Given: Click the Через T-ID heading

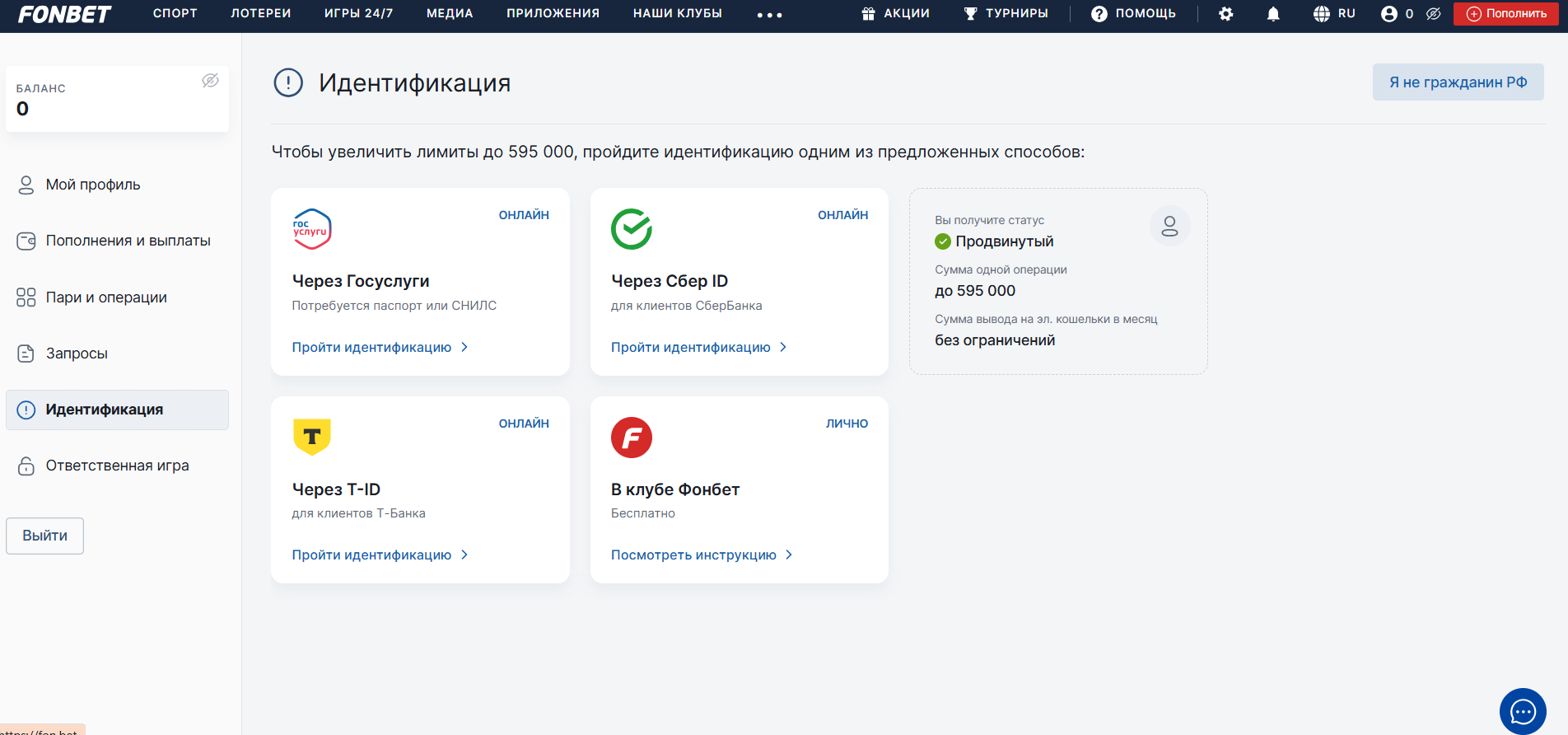Looking at the screenshot, I should pyautogui.click(x=336, y=489).
